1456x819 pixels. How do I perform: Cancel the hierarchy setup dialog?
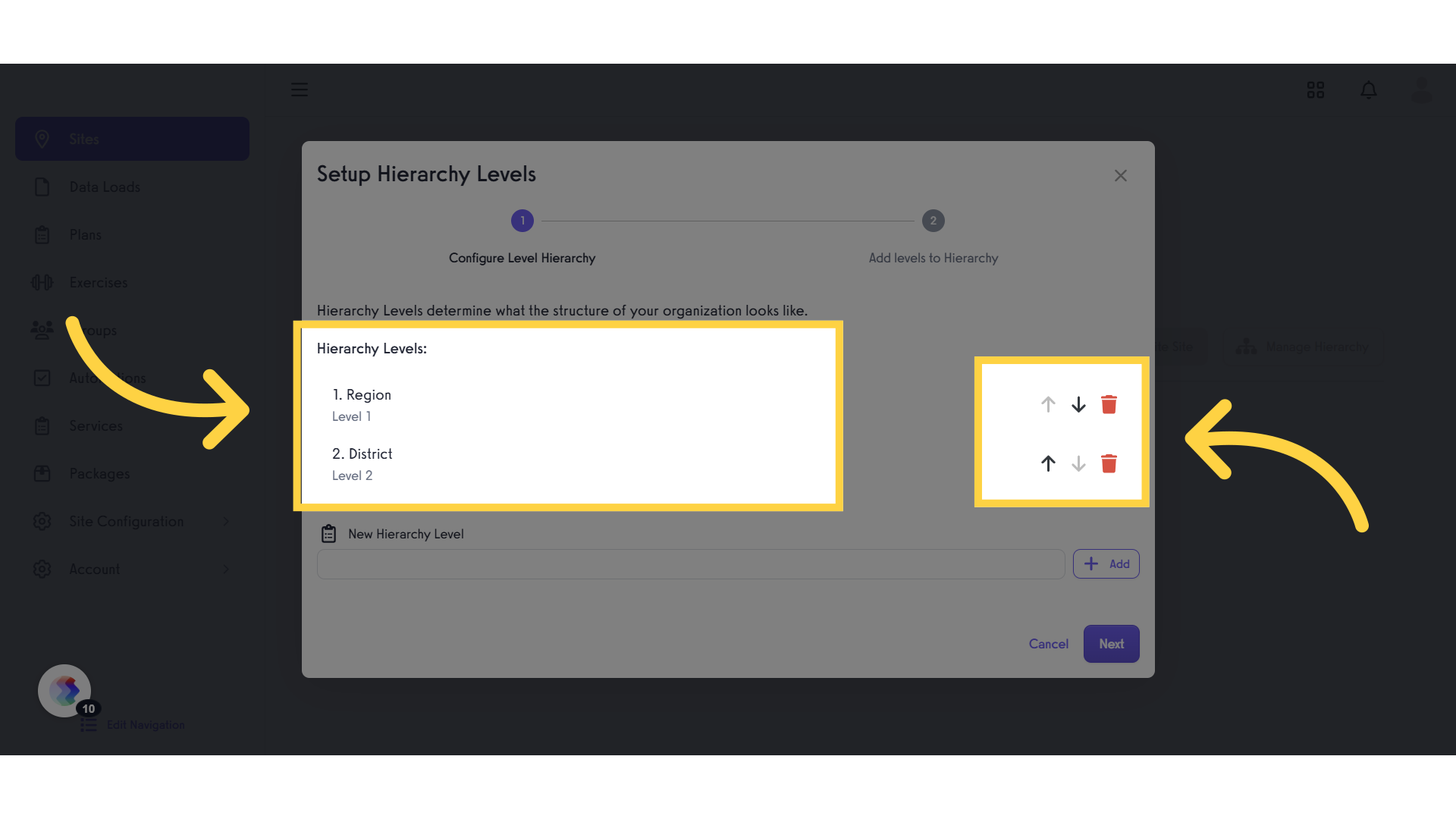click(1048, 643)
